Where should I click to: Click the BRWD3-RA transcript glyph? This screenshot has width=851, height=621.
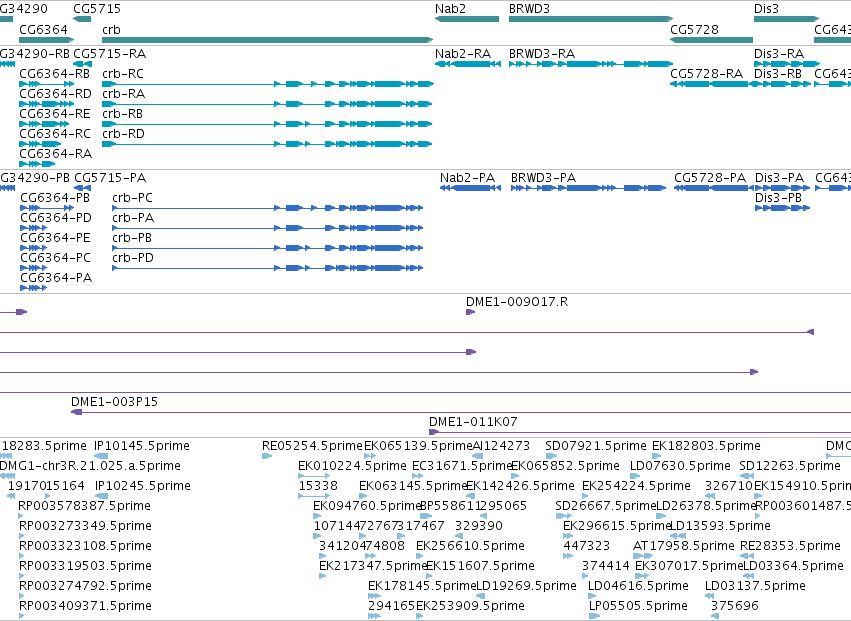tap(591, 64)
